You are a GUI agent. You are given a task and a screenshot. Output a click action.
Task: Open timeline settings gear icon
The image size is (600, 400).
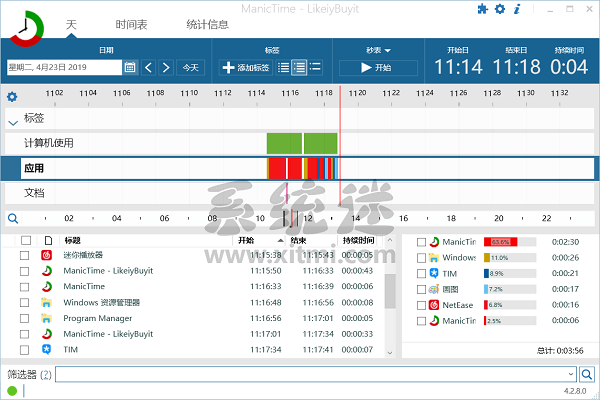tap(12, 96)
